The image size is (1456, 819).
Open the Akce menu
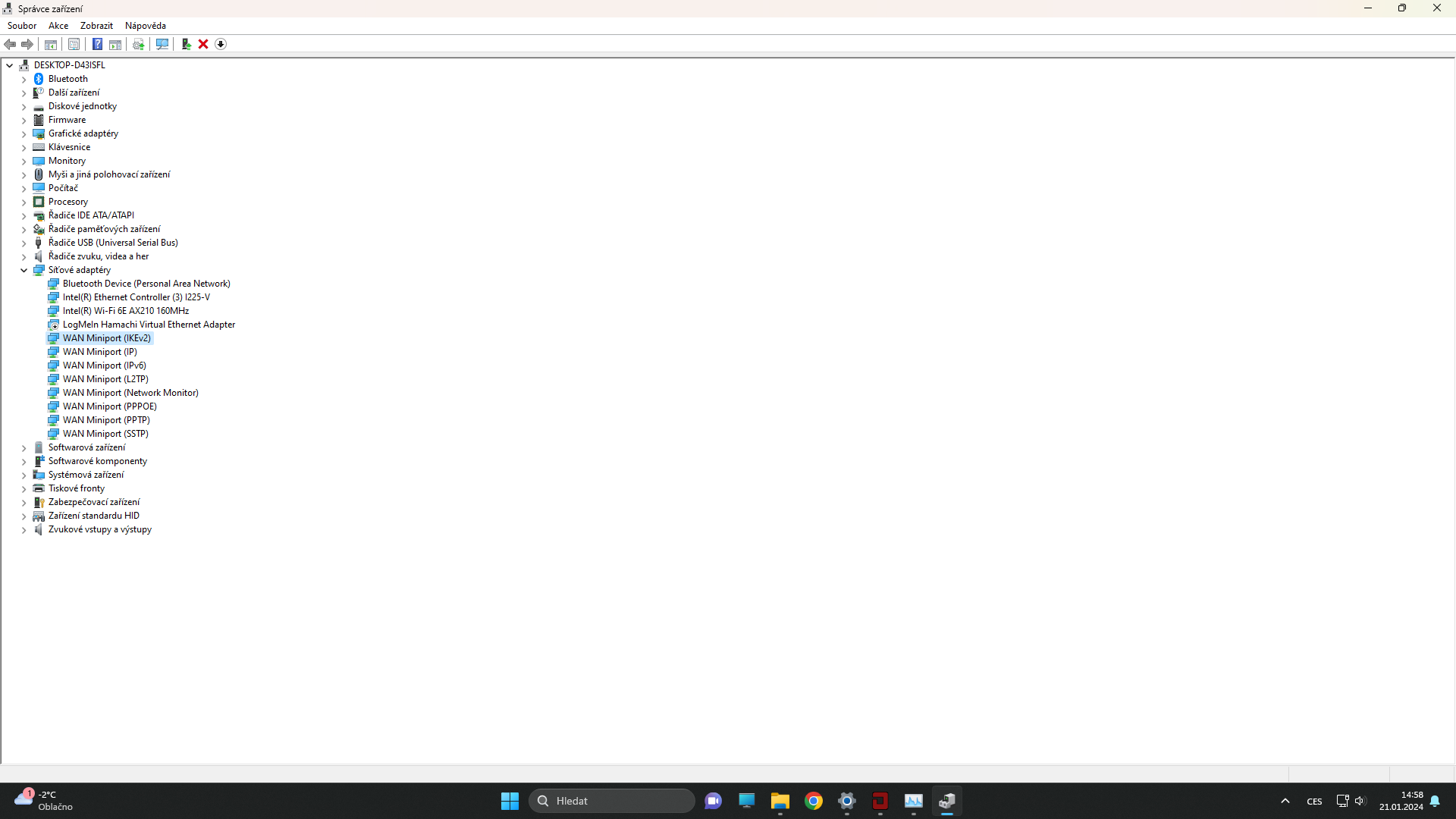pos(58,25)
